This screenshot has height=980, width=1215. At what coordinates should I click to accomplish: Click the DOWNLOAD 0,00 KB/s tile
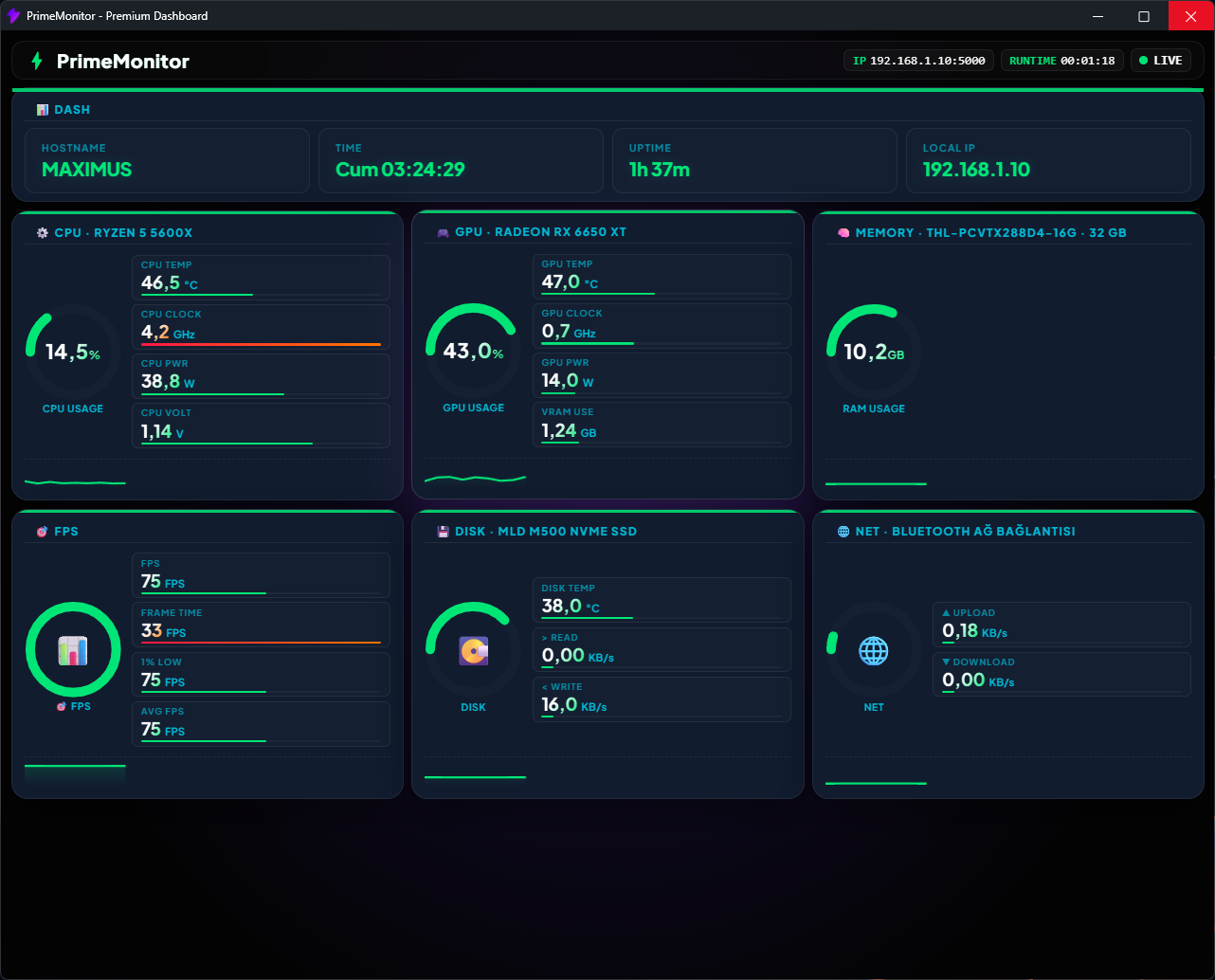point(1061,675)
